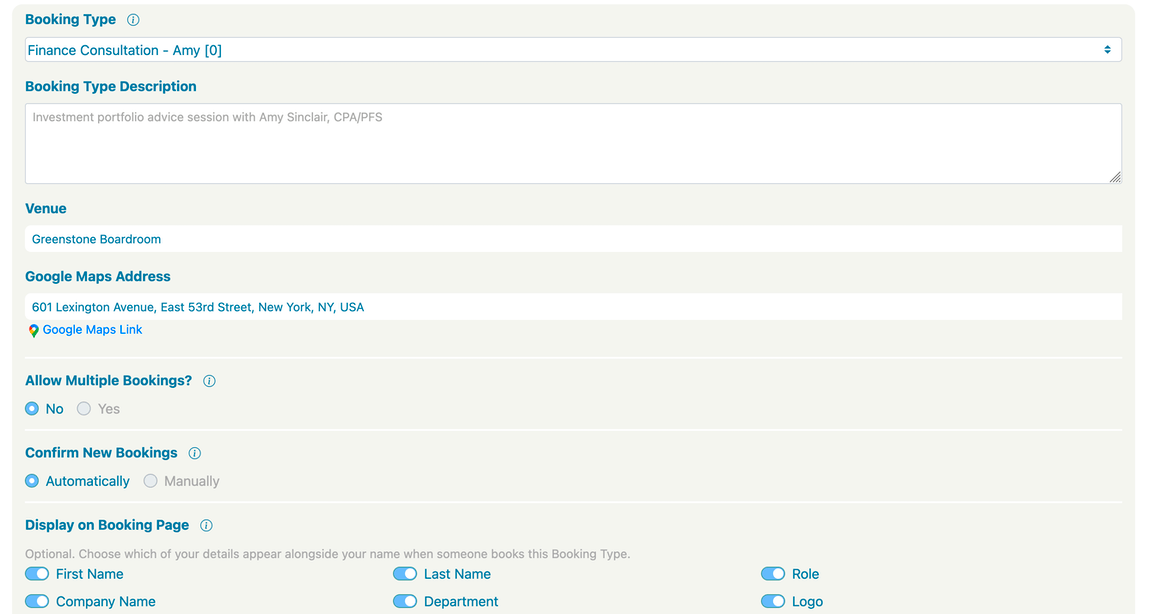Click the 'Optional. Choose which of your details' hint

point(328,554)
